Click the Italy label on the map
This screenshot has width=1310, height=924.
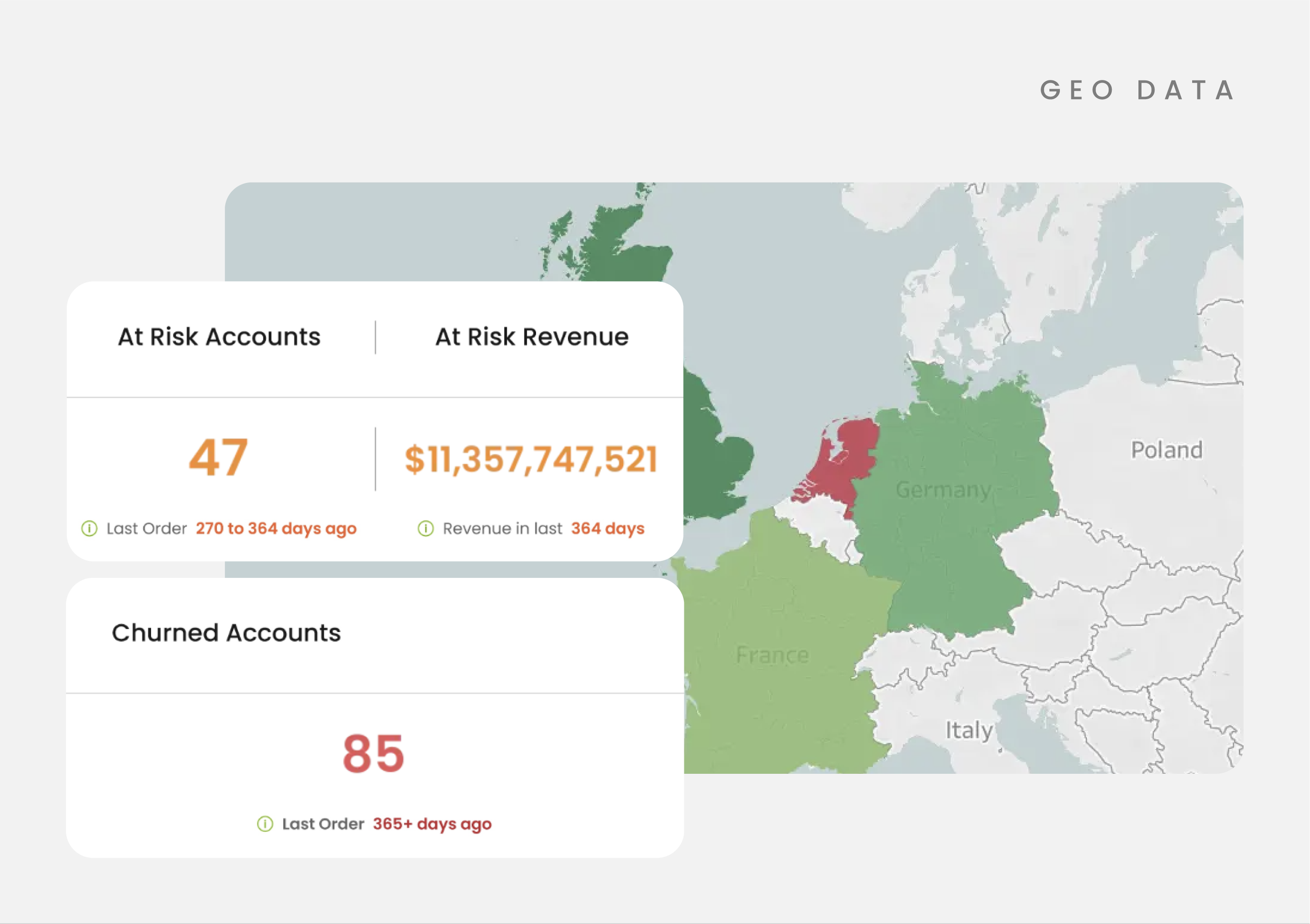(x=969, y=730)
